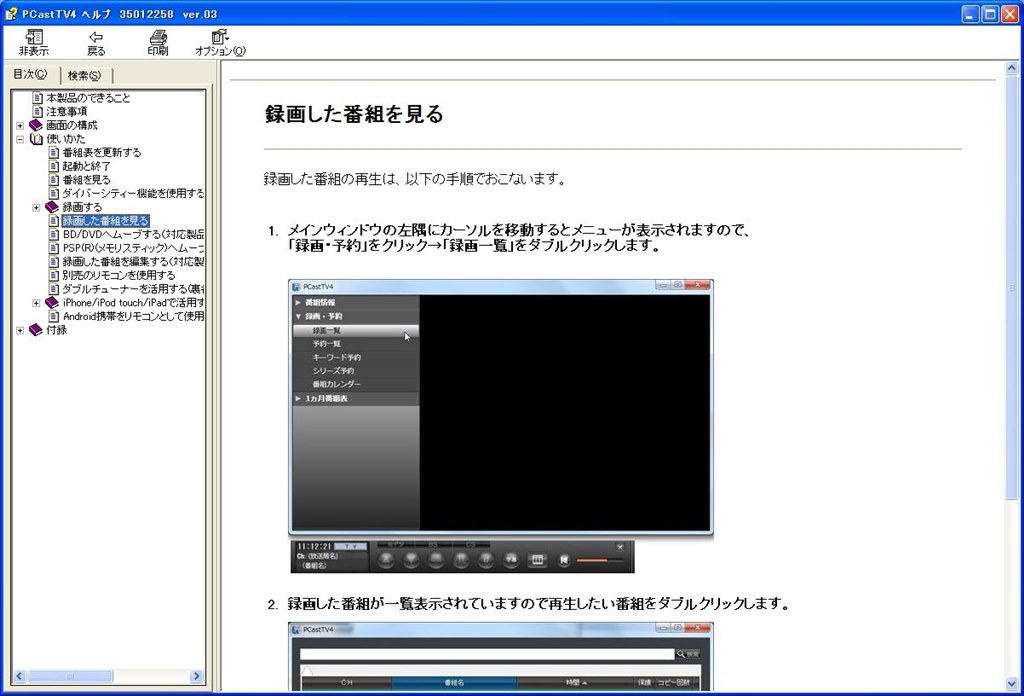This screenshot has width=1024, height=696.
Task: Collapse the 使いかた tree node
Action: coord(20,139)
